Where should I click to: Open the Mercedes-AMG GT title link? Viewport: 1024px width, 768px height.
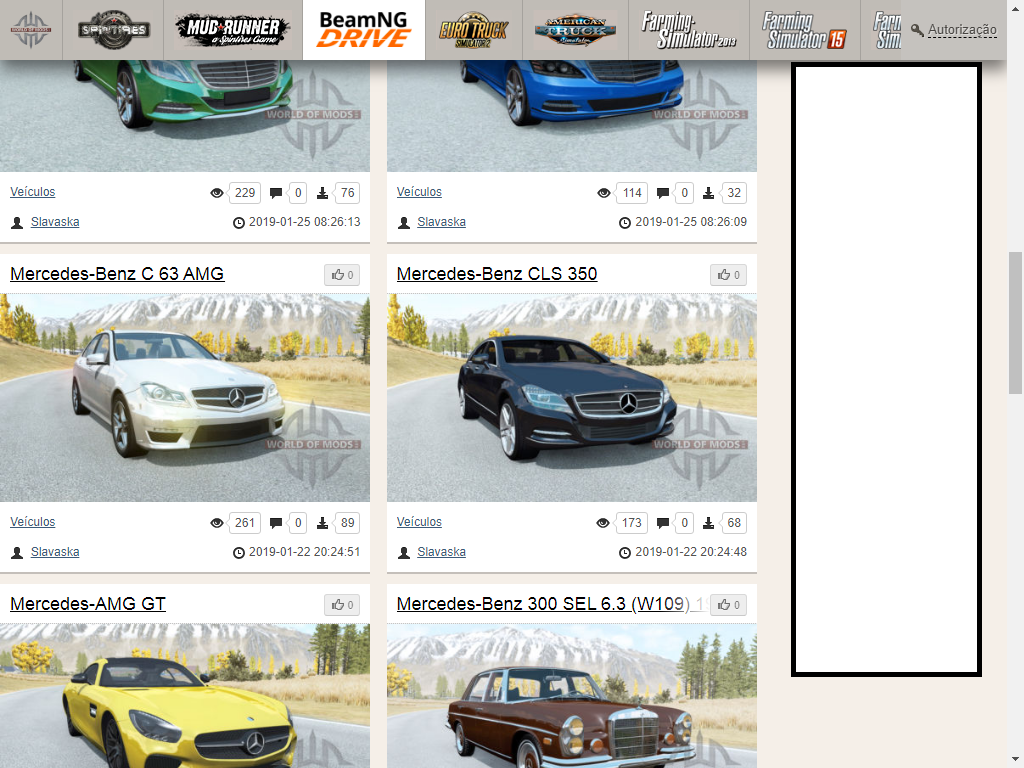pyautogui.click(x=88, y=603)
